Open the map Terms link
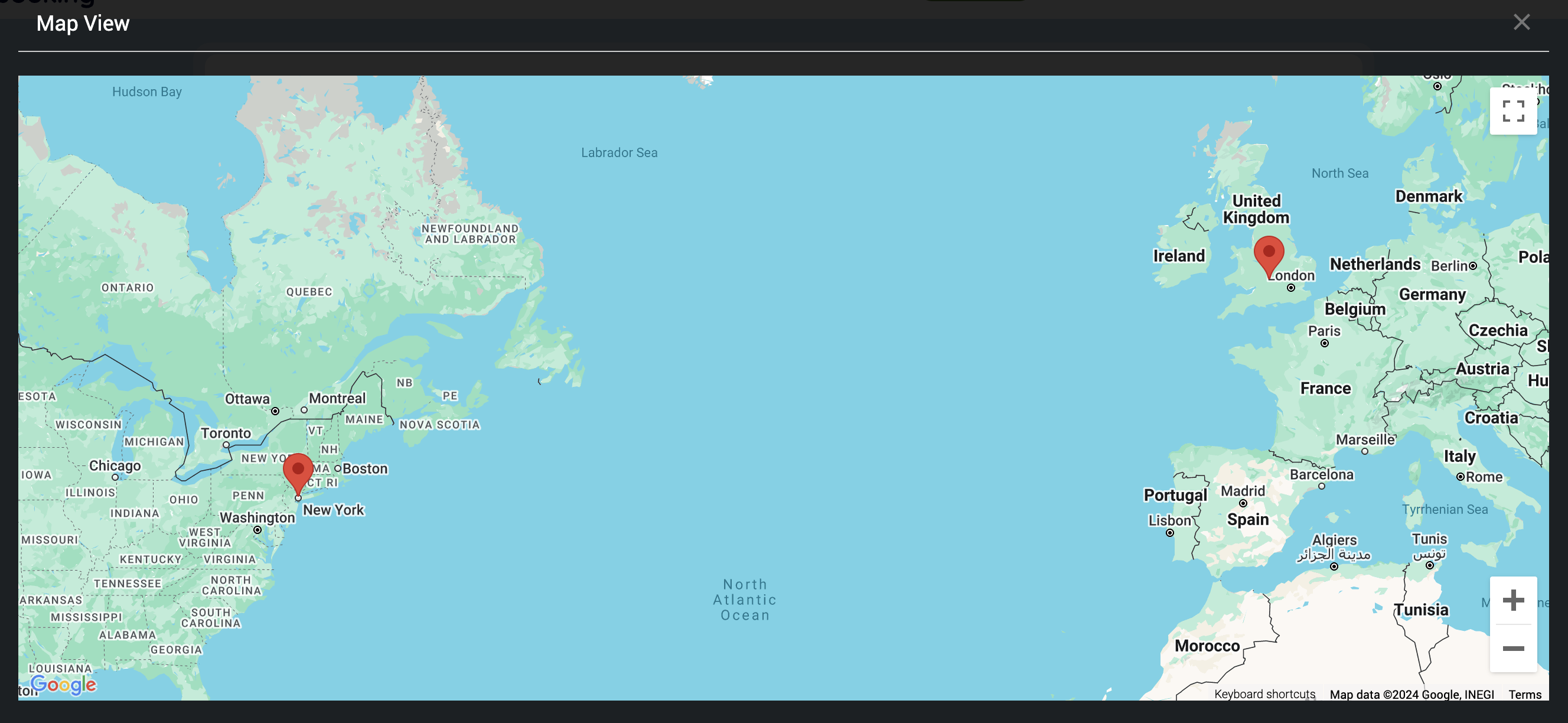Viewport: 1568px width, 723px height. point(1524,695)
